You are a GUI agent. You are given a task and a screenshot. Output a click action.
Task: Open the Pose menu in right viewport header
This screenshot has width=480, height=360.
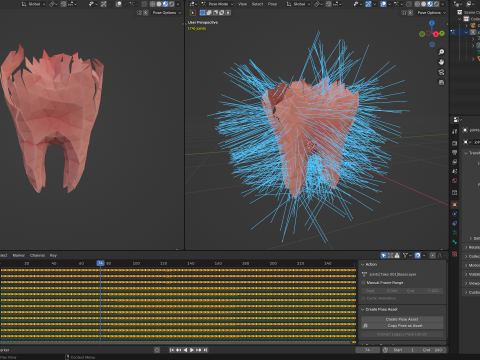272,4
